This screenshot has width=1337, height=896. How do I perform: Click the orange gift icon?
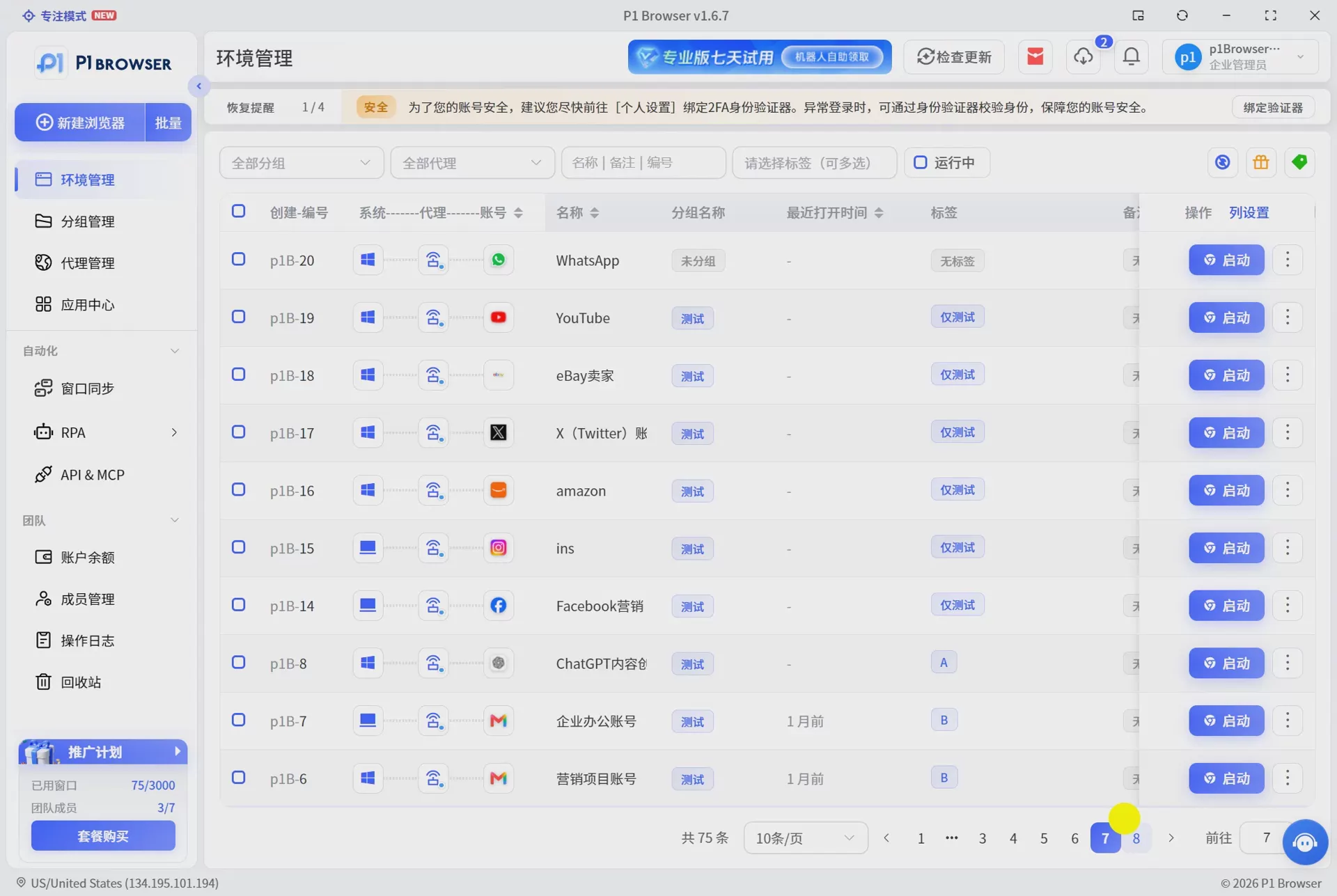[1261, 163]
